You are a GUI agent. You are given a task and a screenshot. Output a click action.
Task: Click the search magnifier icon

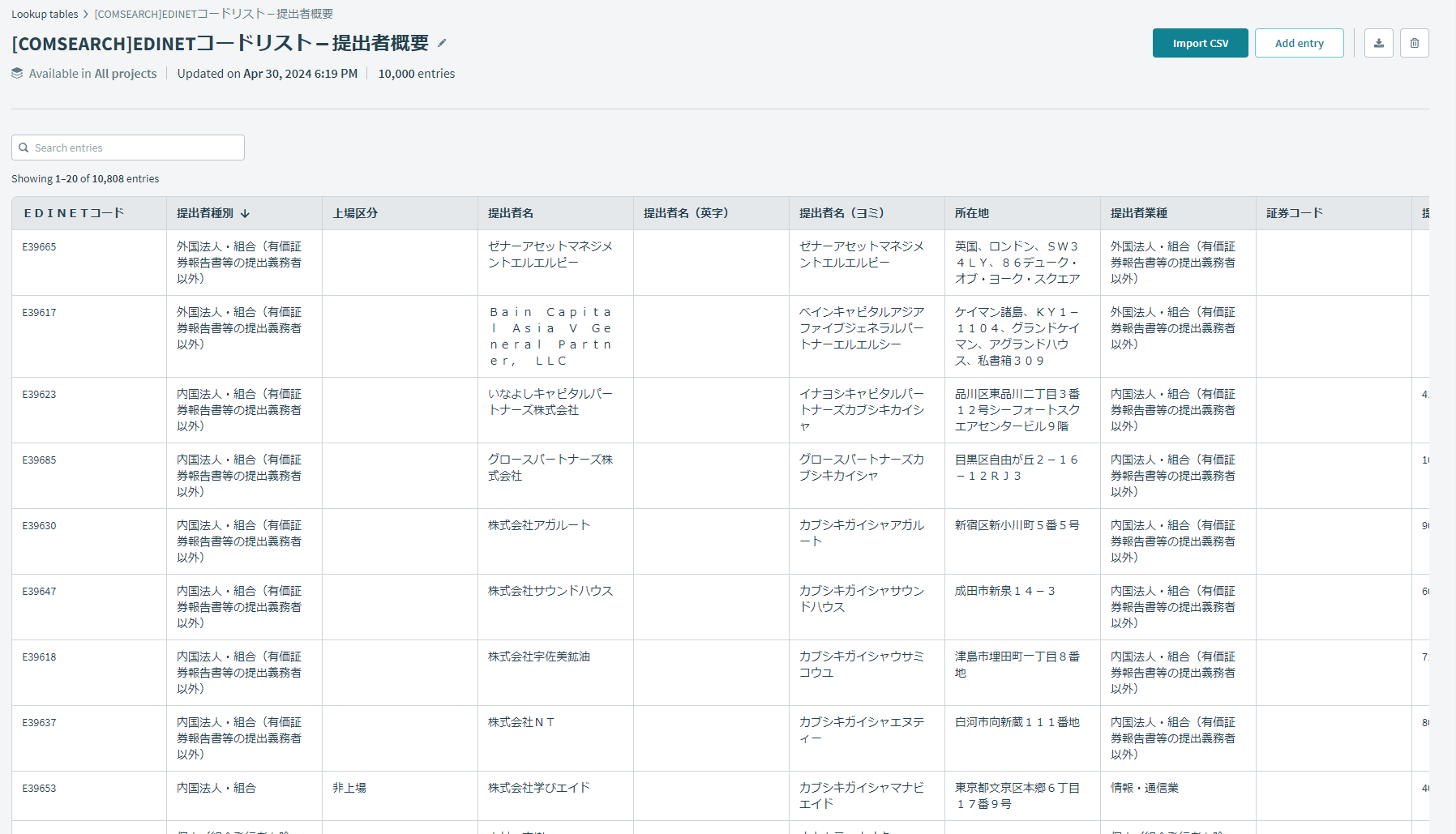pos(24,148)
